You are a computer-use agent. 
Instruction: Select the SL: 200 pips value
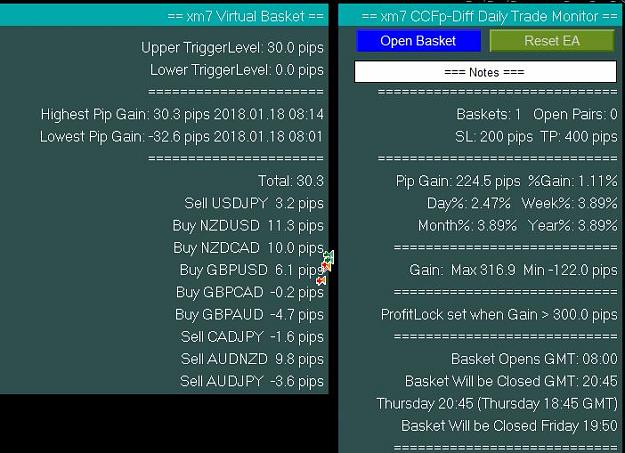494,137
